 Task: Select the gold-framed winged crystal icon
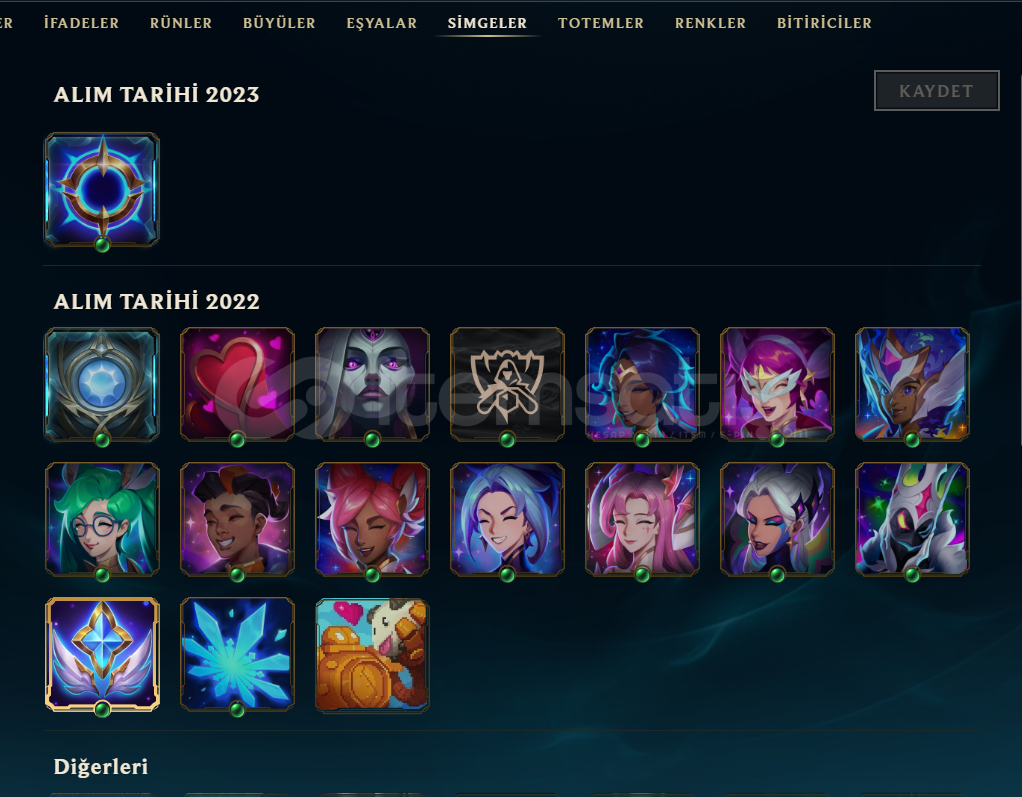click(102, 655)
